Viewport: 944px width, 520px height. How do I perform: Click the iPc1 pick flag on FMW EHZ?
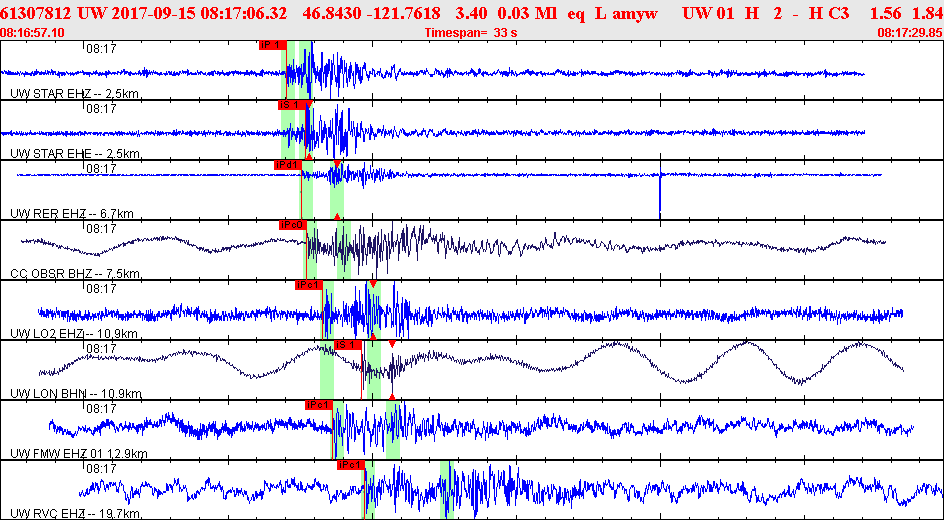[318, 405]
